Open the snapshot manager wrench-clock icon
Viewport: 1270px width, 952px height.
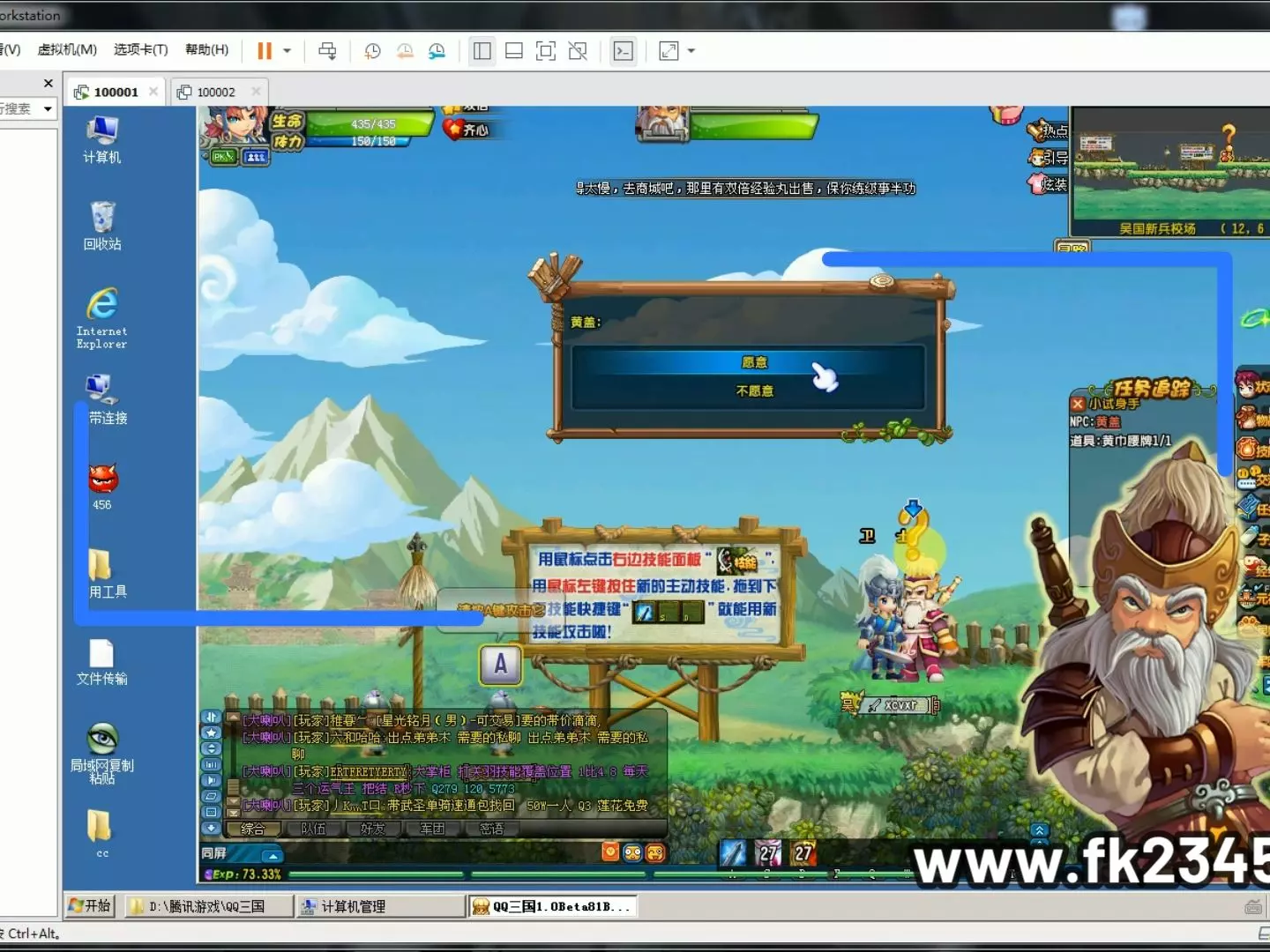coord(437,51)
